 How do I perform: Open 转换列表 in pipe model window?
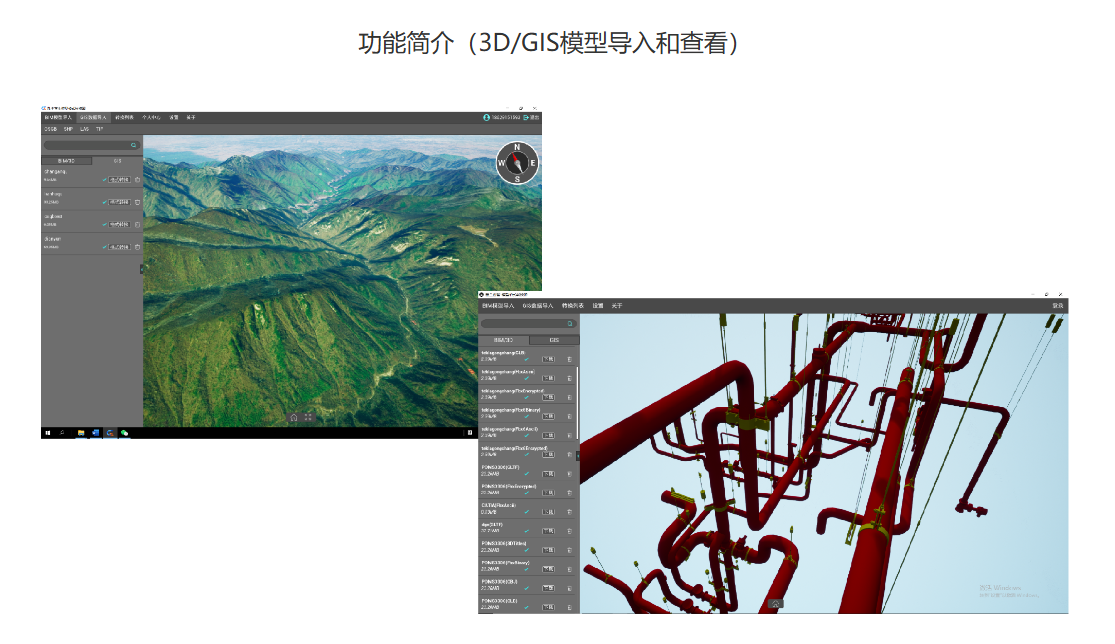point(572,306)
